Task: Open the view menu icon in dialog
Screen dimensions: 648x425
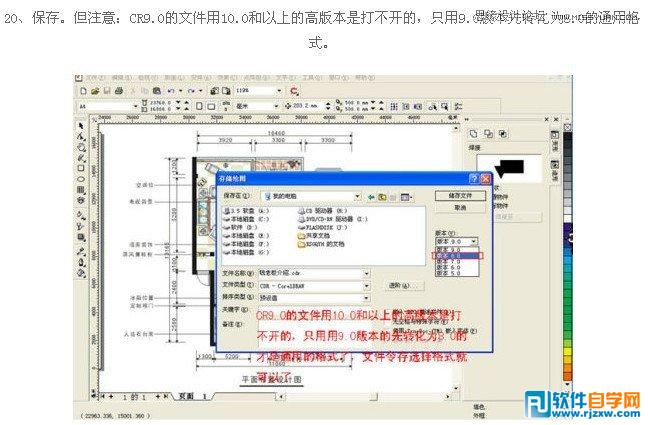Action: click(406, 197)
